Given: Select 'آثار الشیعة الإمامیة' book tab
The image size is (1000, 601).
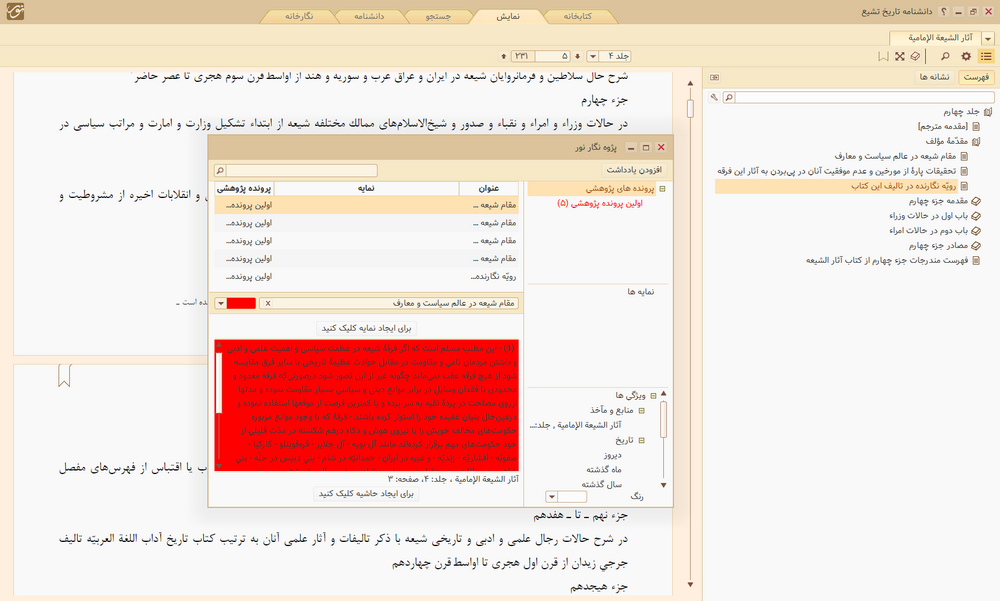Looking at the screenshot, I should point(935,38).
